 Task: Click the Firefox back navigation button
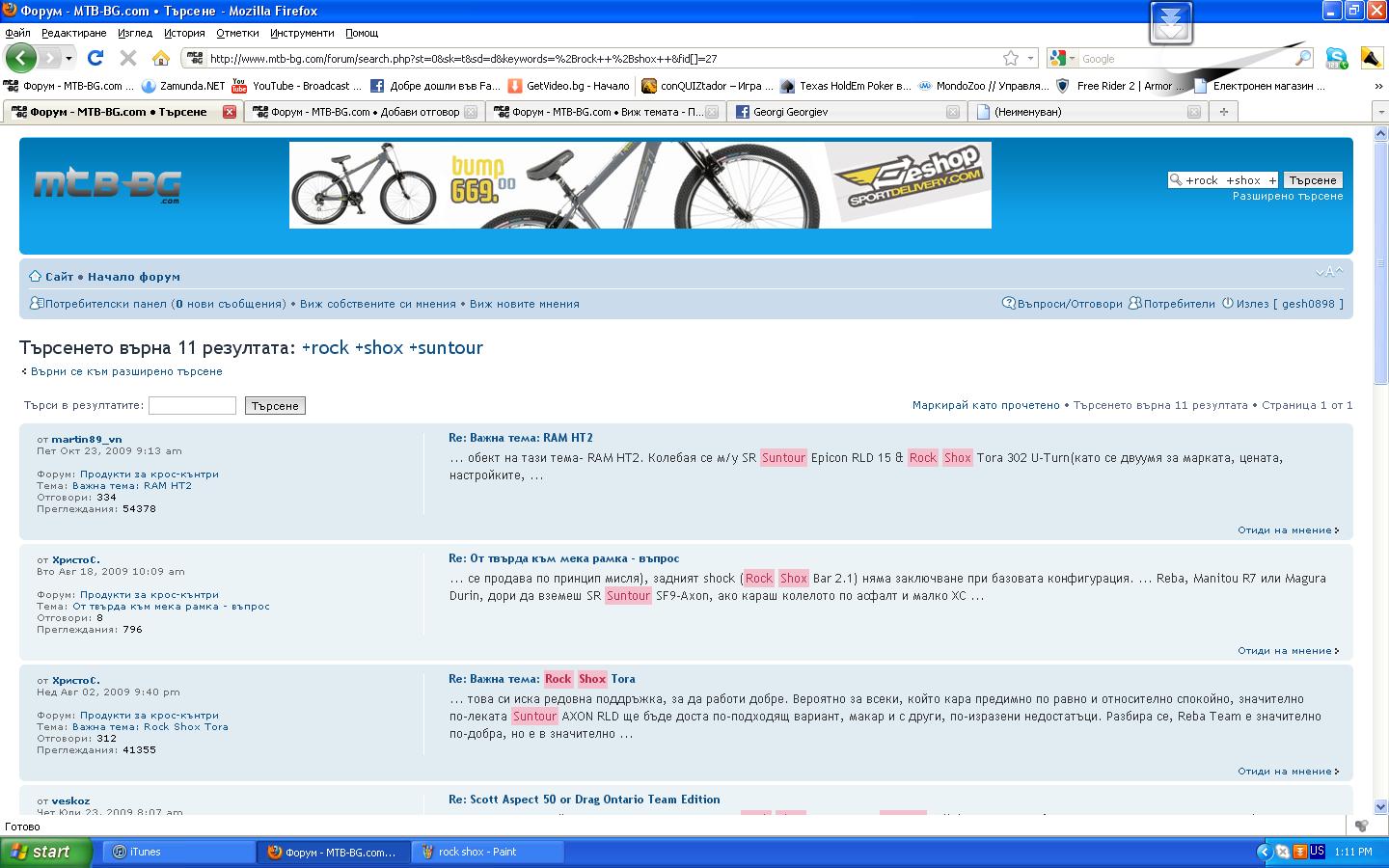[21, 58]
